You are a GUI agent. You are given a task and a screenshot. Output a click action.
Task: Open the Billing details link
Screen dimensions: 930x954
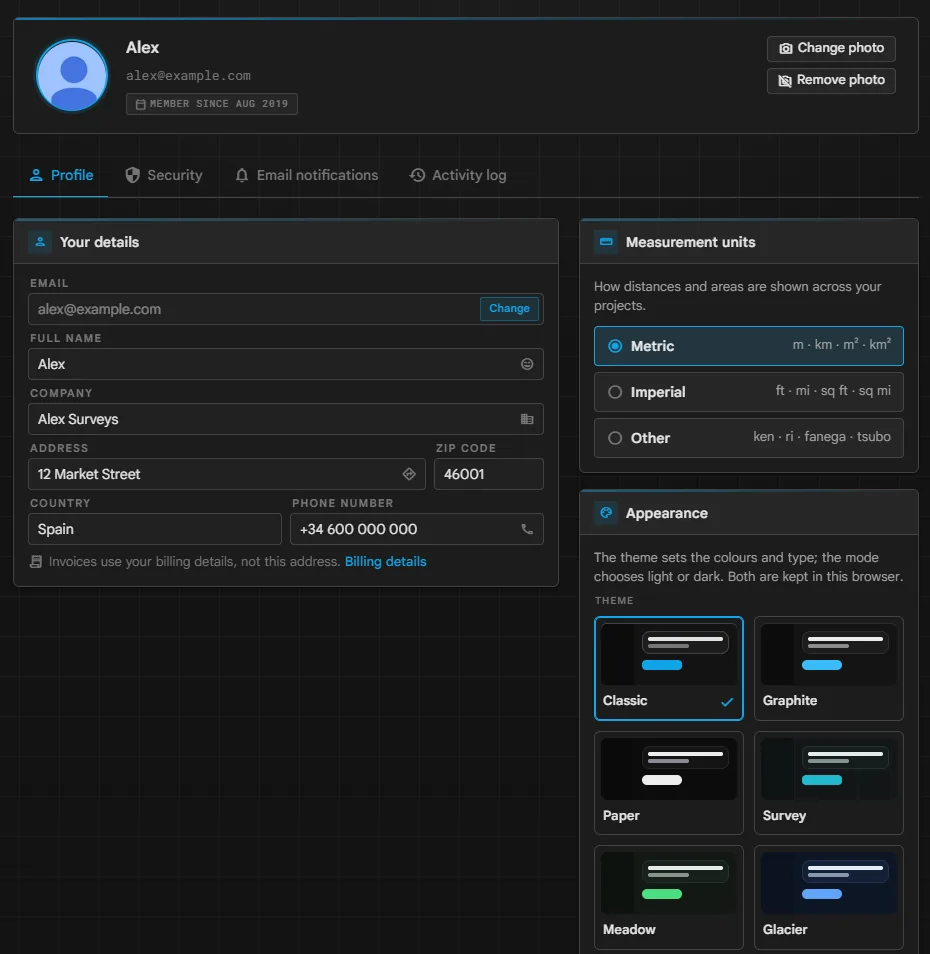[386, 562]
